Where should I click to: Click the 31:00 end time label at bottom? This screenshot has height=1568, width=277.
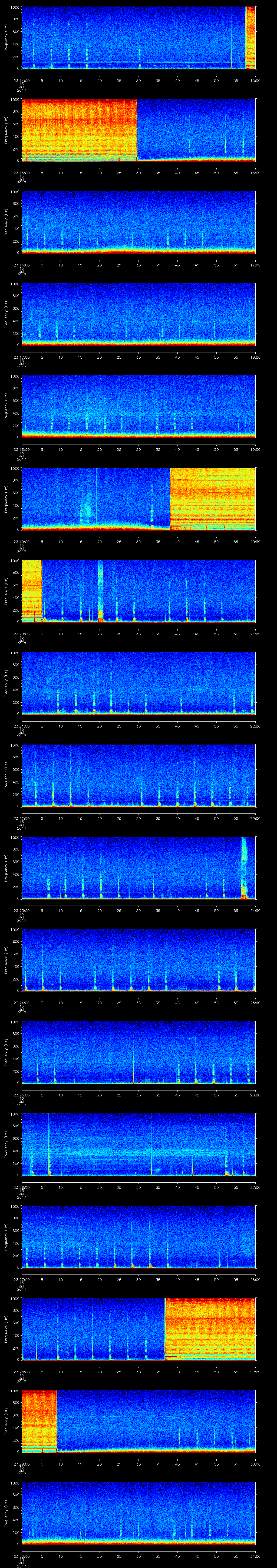(x=255, y=1556)
